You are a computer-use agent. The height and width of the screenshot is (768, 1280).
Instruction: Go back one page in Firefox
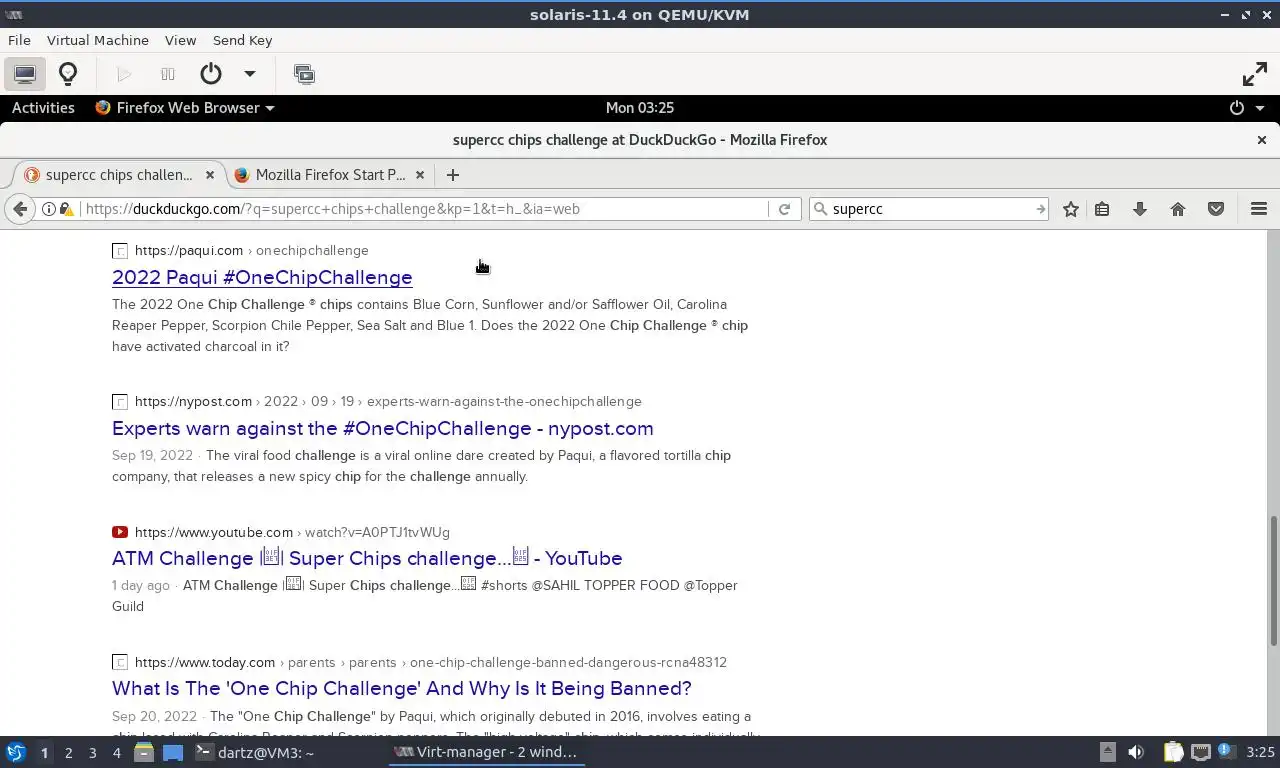[x=20, y=209]
